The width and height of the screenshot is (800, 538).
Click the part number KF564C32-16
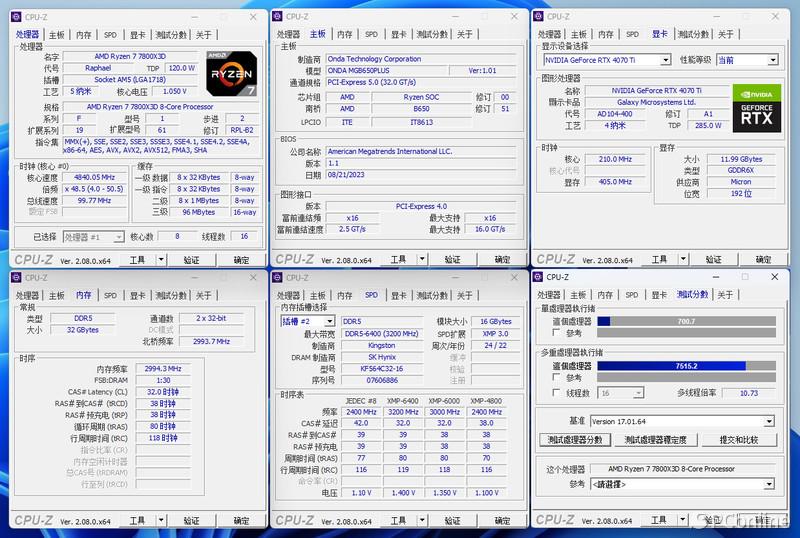(x=382, y=369)
